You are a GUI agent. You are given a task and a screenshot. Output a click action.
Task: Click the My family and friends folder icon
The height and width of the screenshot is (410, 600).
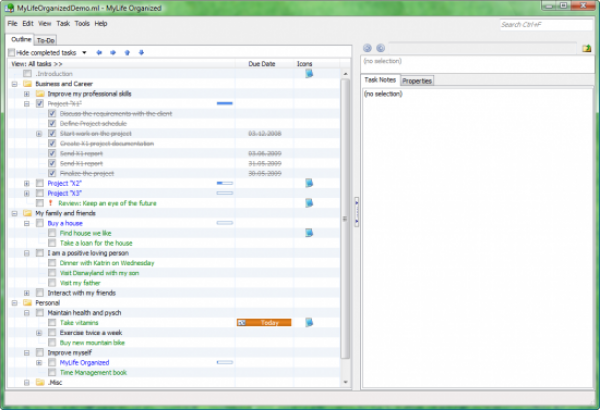[28, 213]
